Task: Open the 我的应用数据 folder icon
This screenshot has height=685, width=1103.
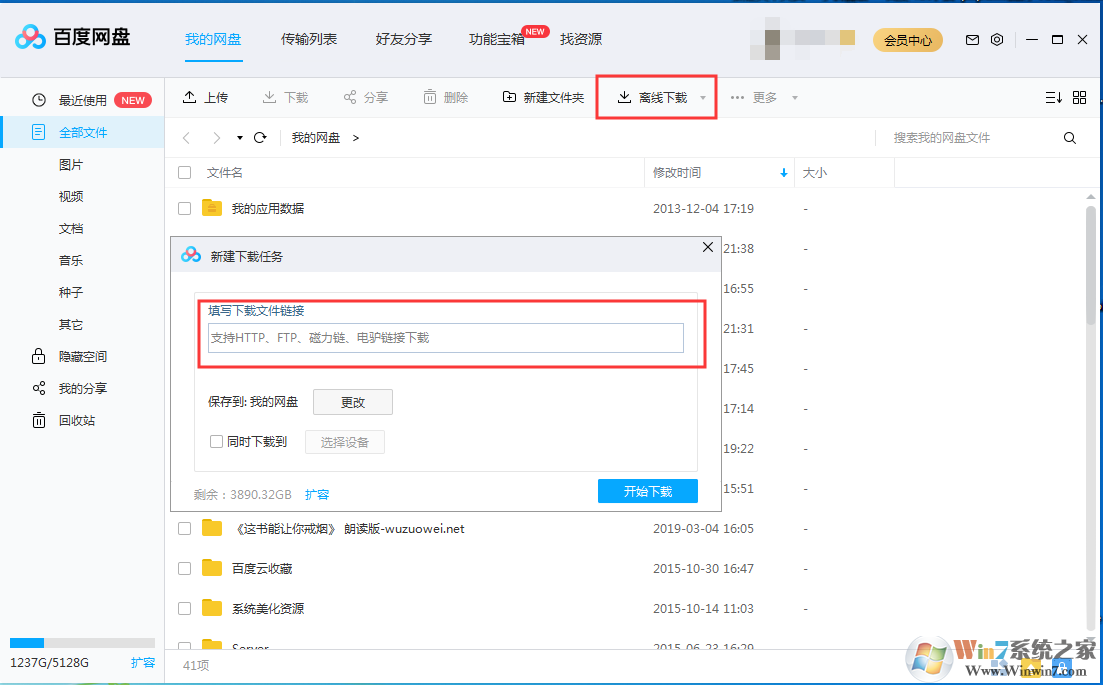Action: 212,207
